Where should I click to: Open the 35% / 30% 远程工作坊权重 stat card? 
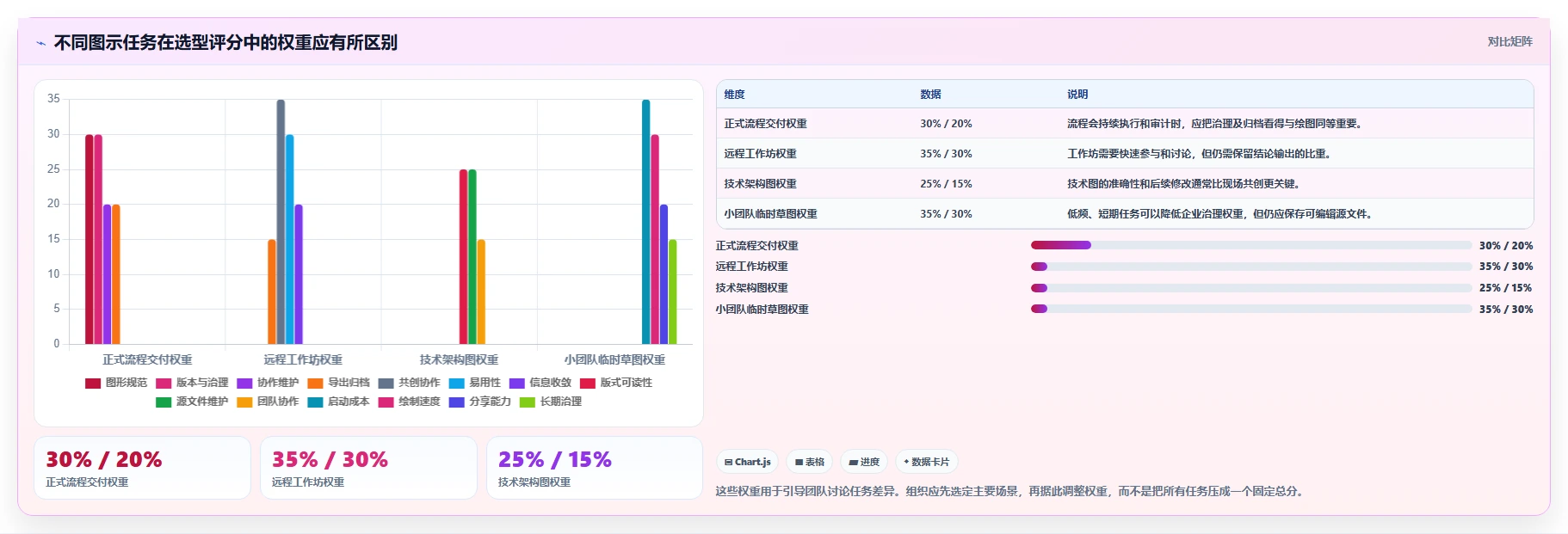tap(368, 468)
